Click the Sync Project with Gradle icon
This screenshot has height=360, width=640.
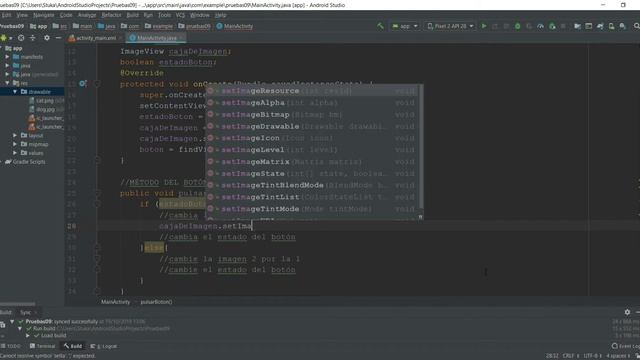(x=600, y=26)
